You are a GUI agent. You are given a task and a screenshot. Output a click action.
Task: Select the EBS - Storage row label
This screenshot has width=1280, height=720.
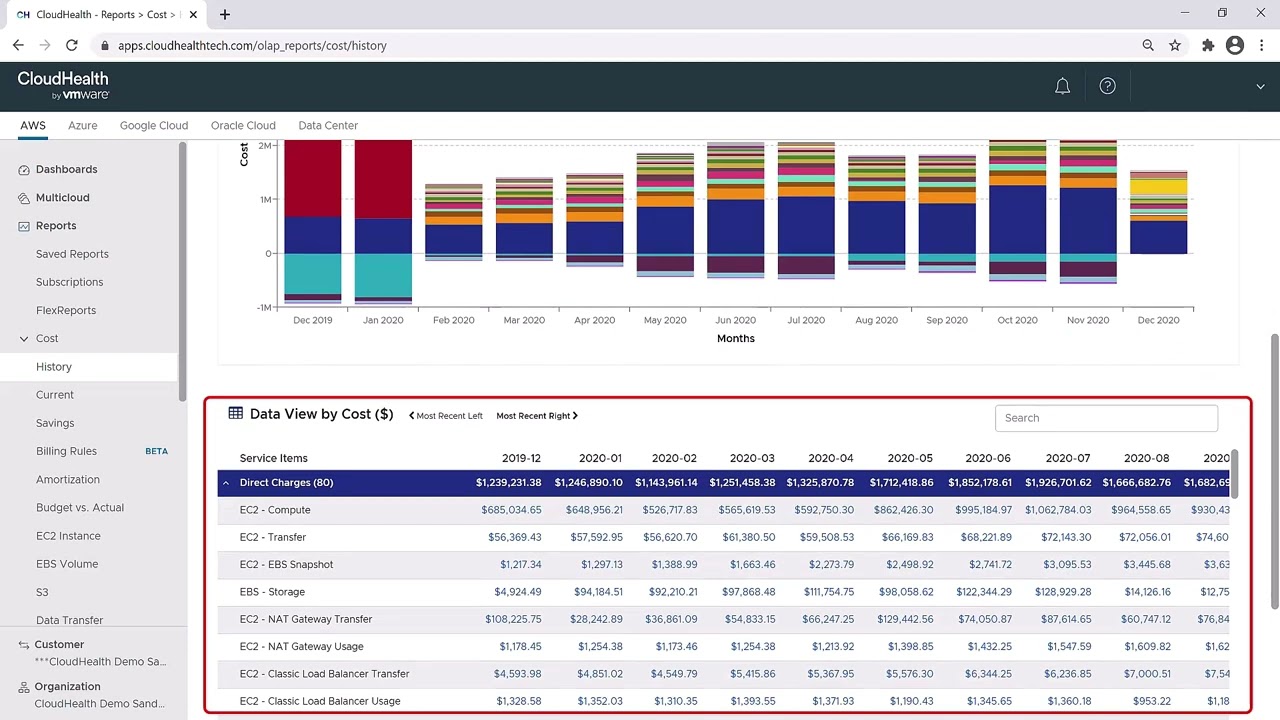pos(272,592)
